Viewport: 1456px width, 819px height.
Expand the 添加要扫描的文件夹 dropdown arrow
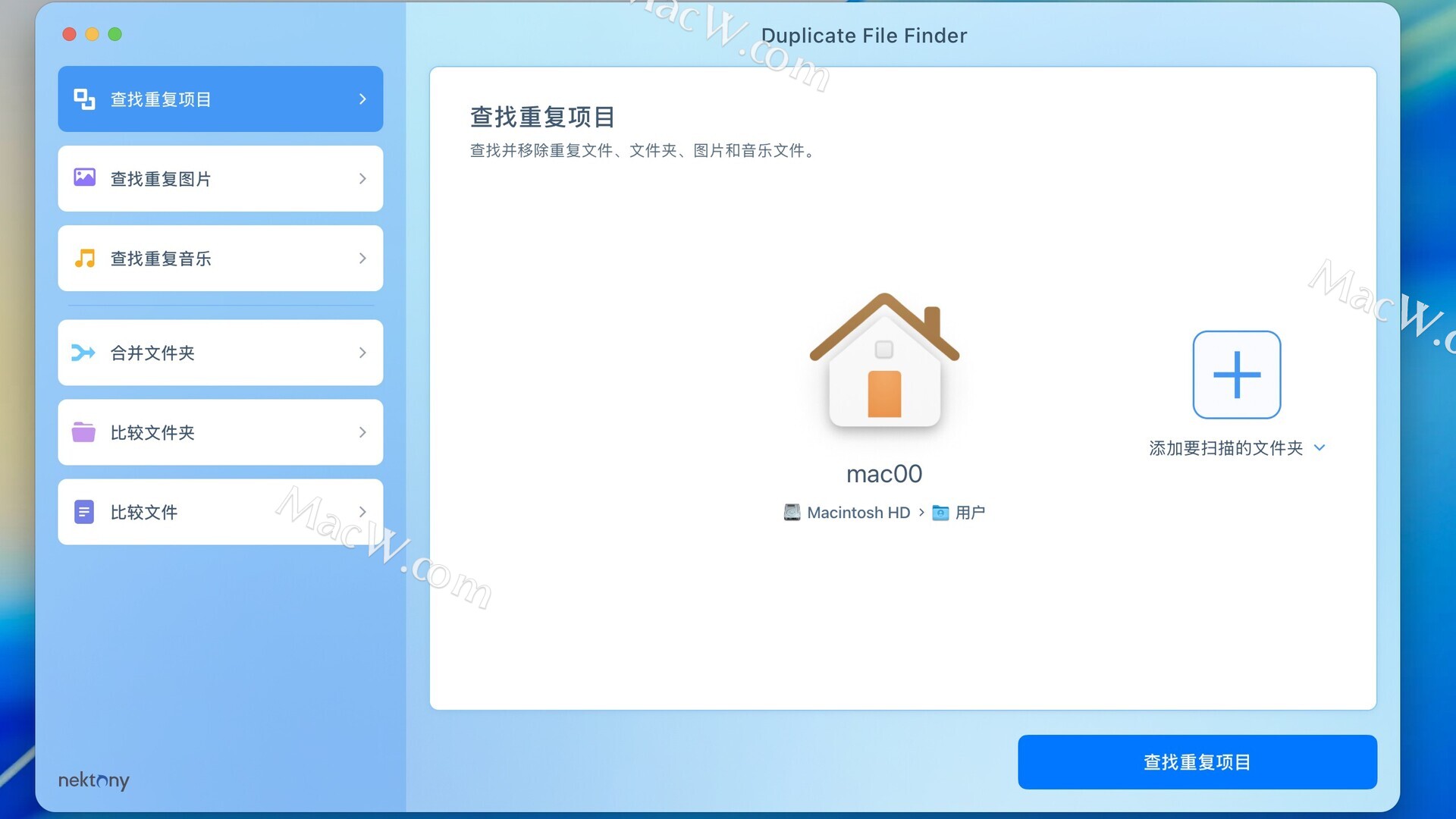pos(1319,447)
